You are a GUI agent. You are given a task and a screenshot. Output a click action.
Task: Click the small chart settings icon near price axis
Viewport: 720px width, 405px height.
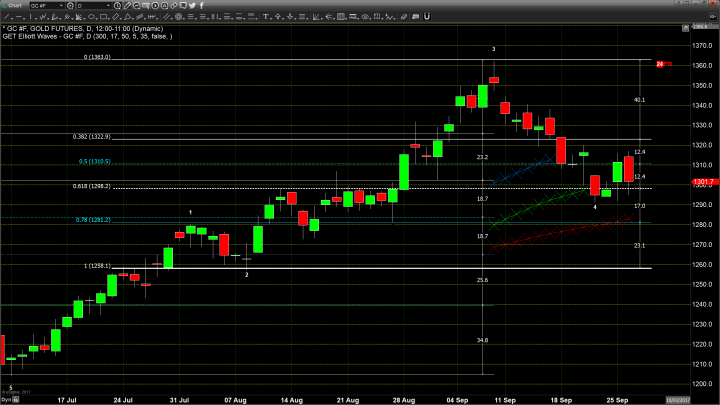(686, 28)
